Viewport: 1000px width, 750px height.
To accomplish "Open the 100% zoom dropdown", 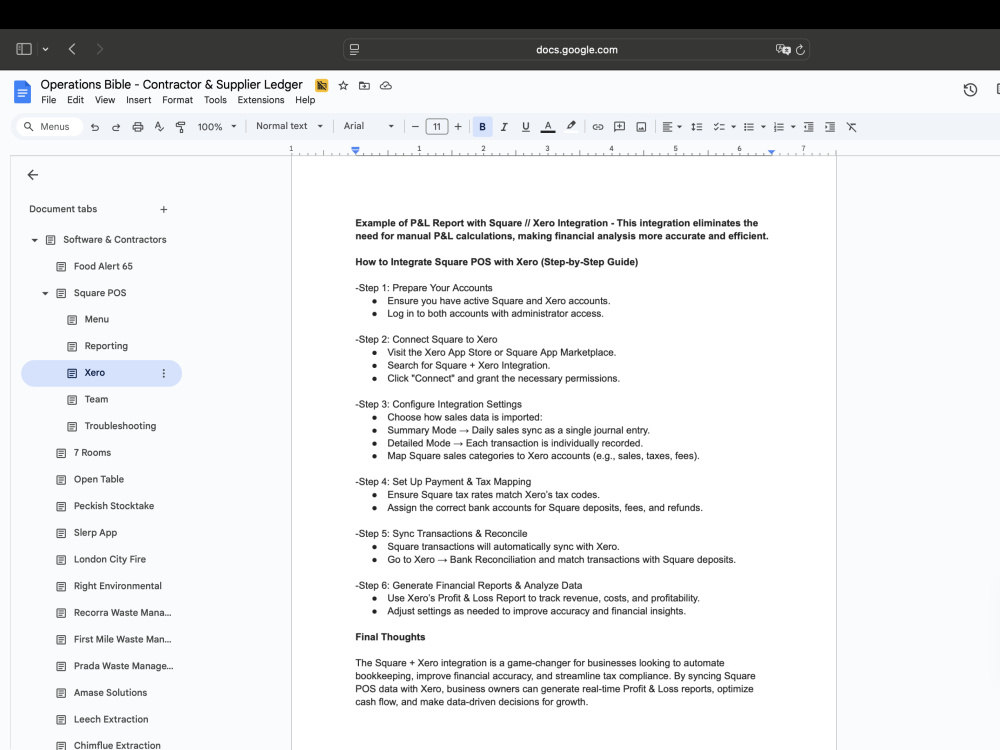I will point(217,127).
